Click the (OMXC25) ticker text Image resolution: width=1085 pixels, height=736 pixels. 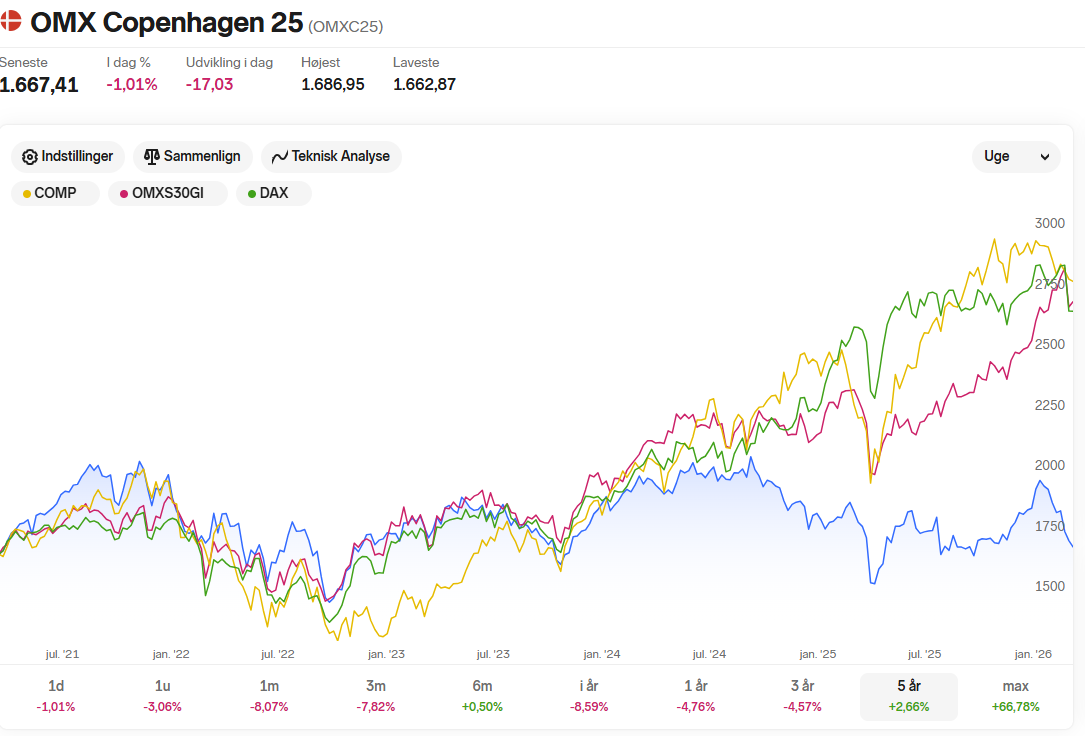[x=345, y=26]
